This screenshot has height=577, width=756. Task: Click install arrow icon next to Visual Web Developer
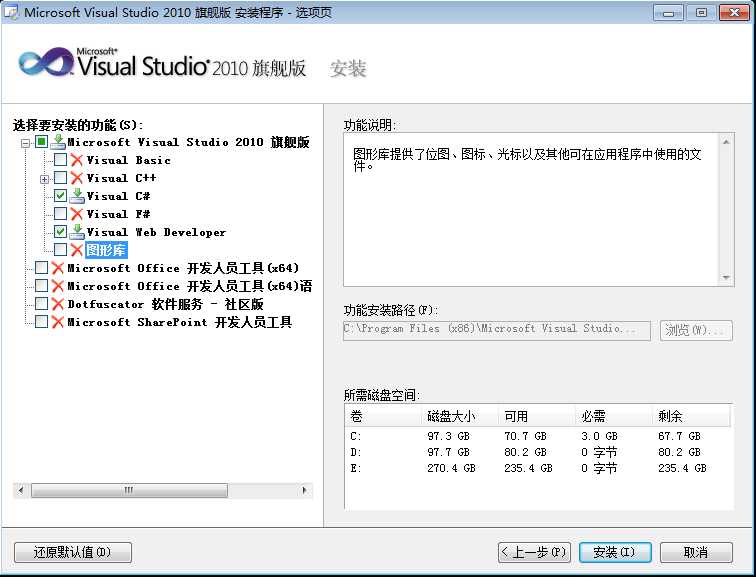click(77, 232)
